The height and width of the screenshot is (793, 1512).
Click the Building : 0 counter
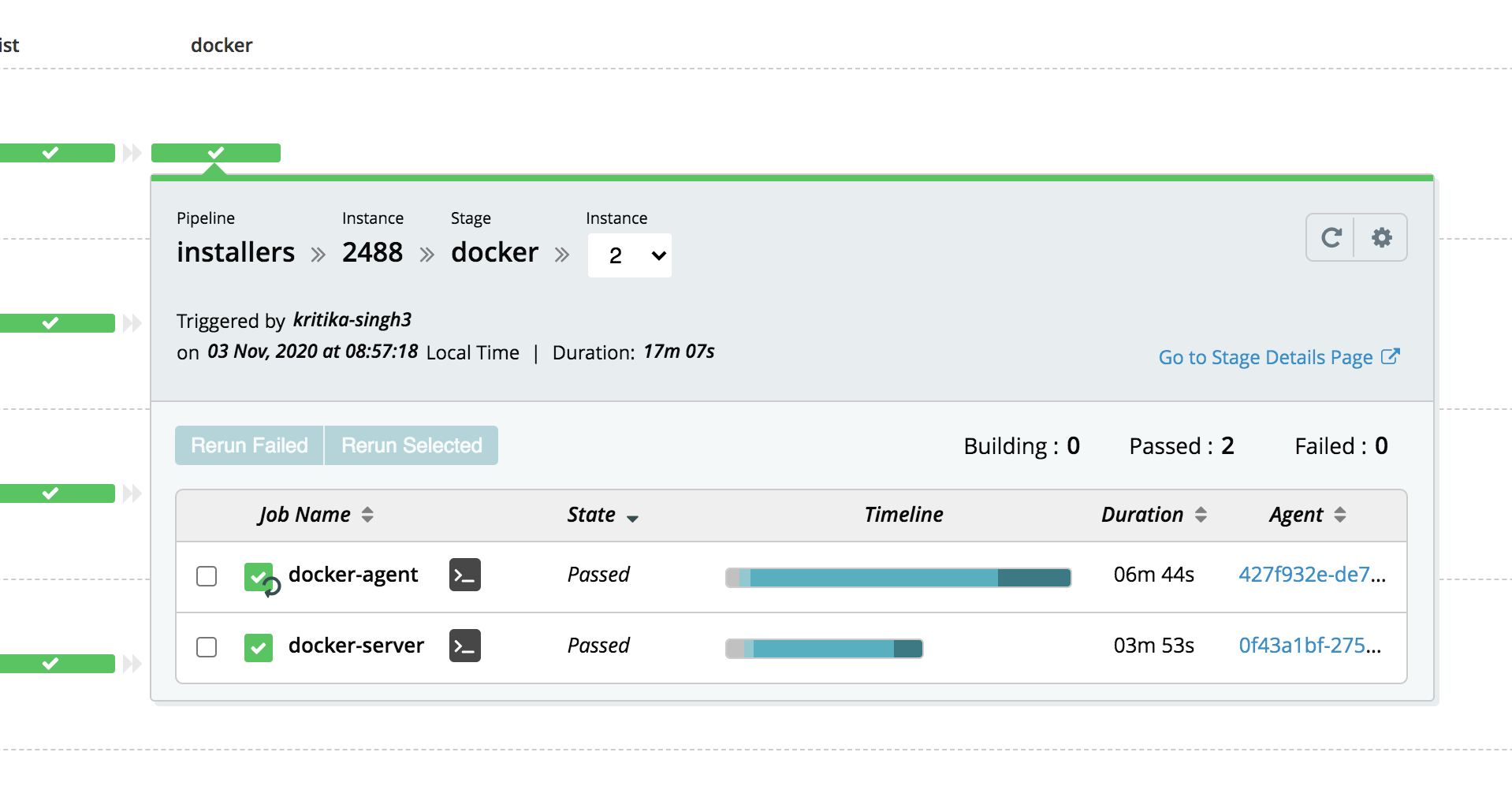[1022, 446]
